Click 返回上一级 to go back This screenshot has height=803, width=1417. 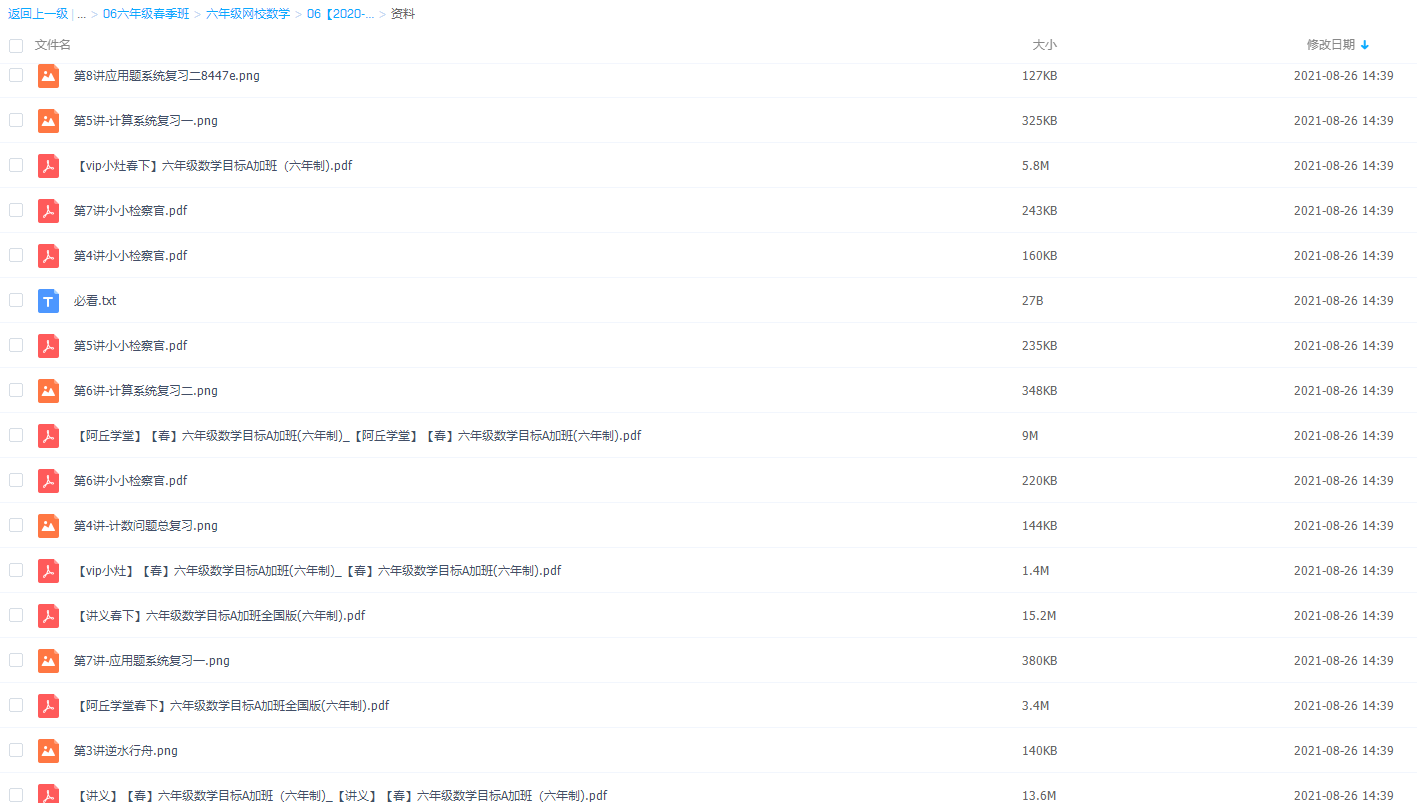coord(38,14)
